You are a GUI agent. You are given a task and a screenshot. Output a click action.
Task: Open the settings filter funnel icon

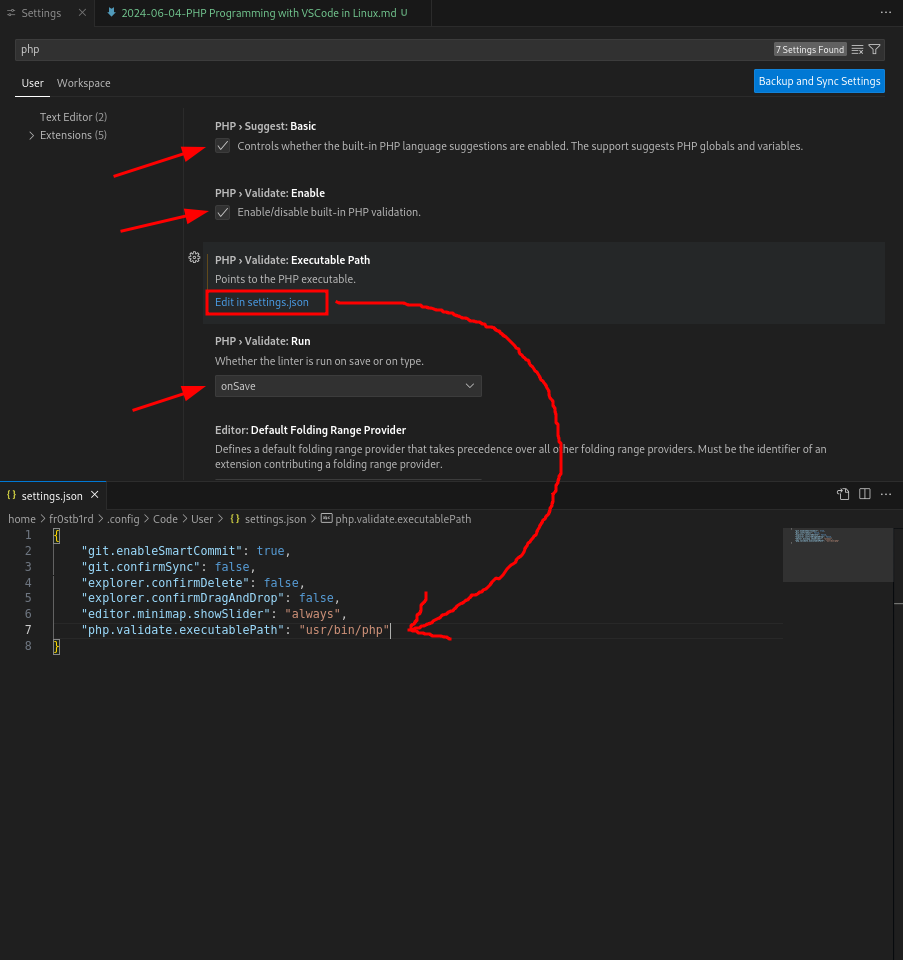[875, 49]
